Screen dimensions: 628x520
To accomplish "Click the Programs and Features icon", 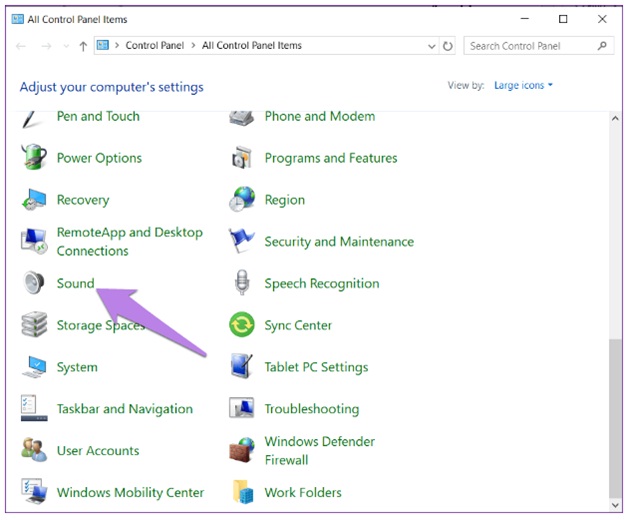I will point(242,157).
